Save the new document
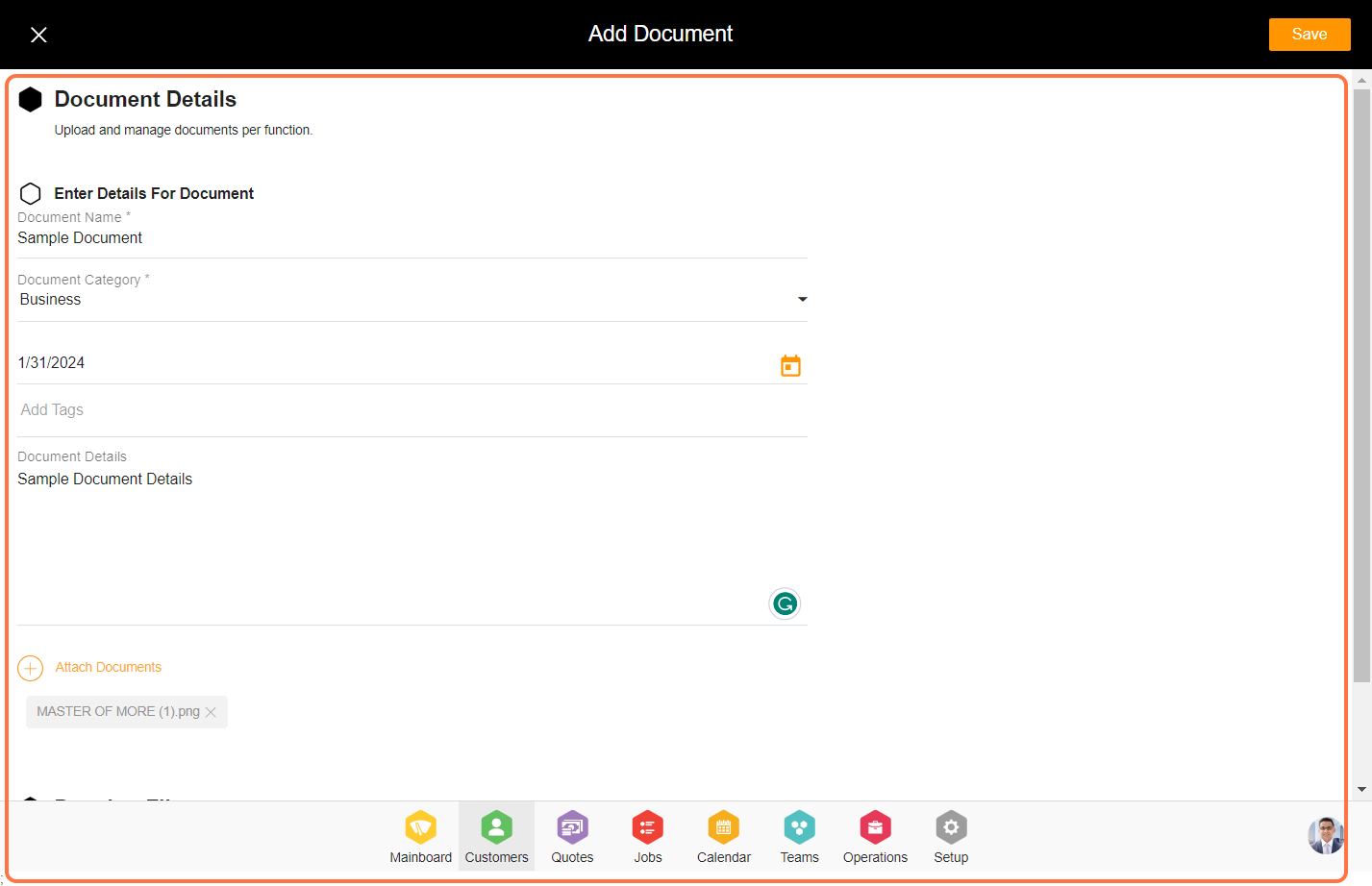Image resolution: width=1372 pixels, height=886 pixels. 1309,35
